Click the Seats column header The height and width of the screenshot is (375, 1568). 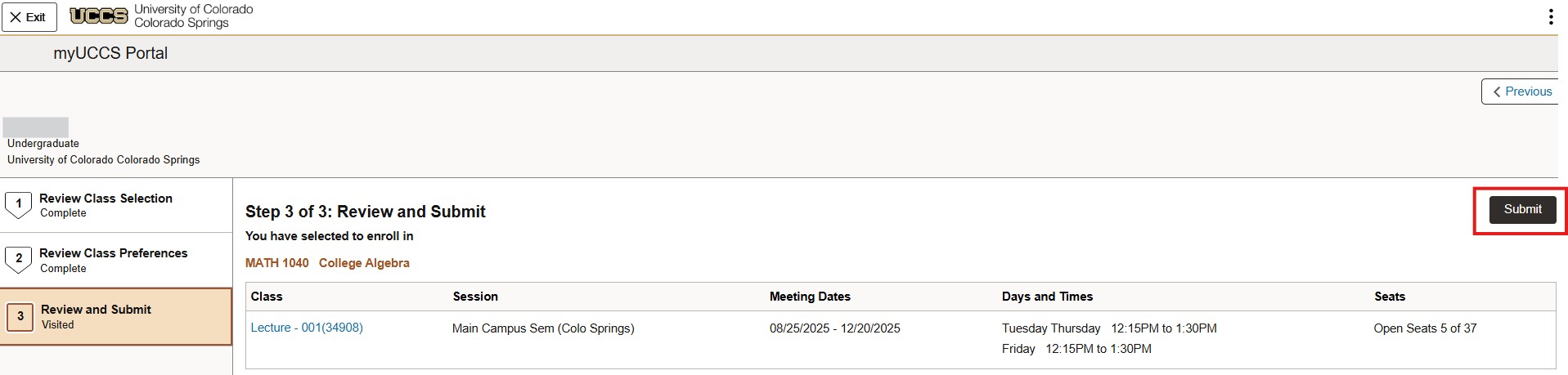1390,297
